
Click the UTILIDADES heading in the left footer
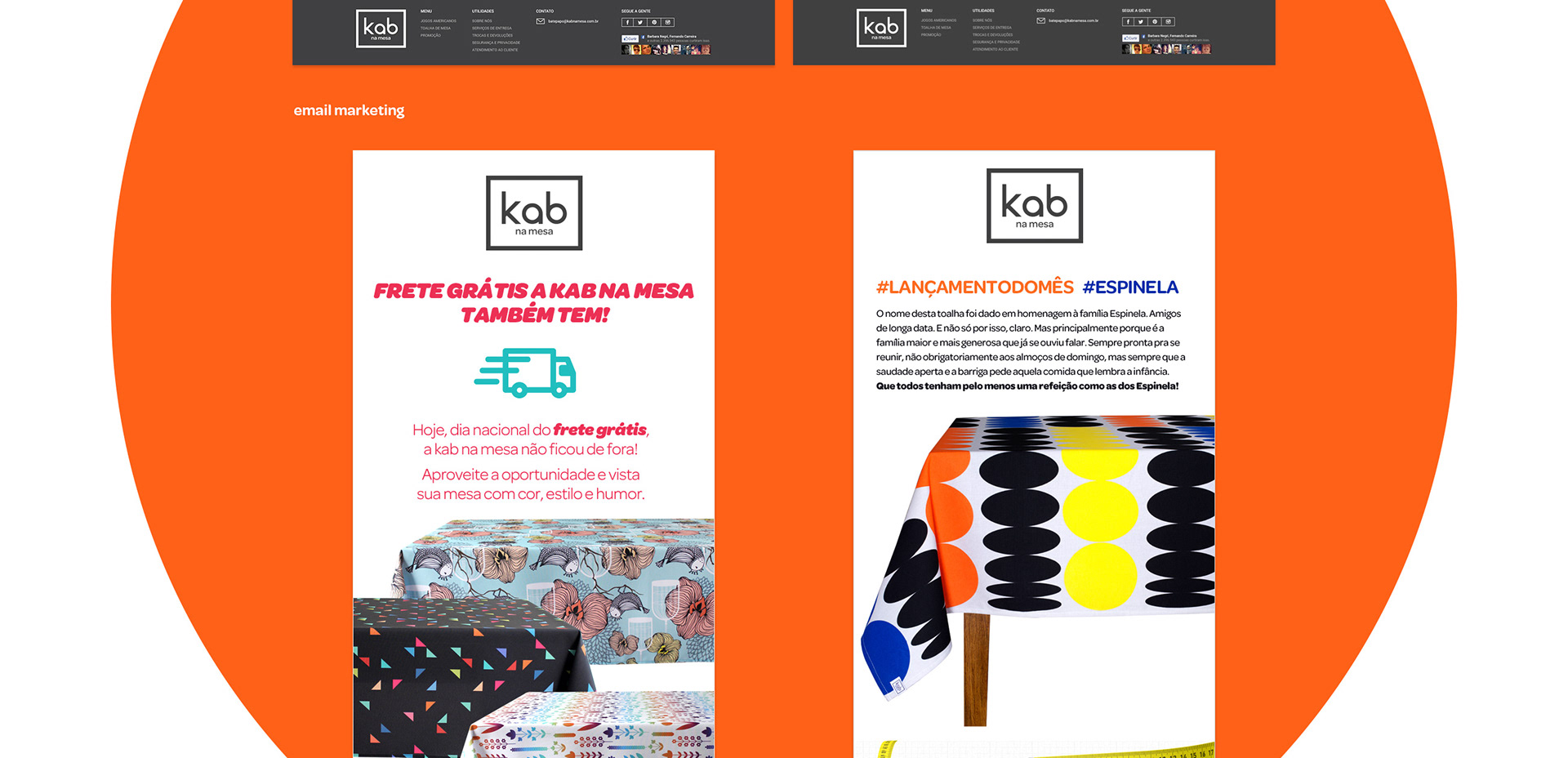pyautogui.click(x=483, y=11)
